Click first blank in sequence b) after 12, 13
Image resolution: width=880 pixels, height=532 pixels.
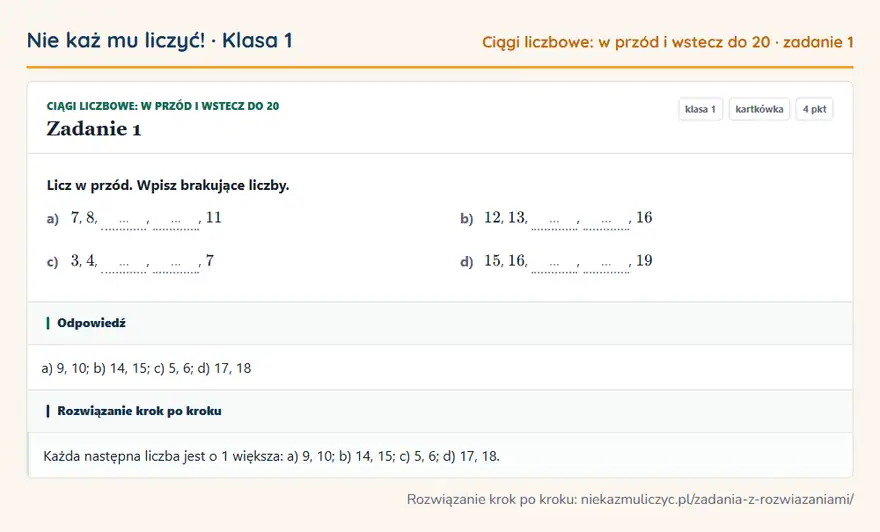(554, 221)
